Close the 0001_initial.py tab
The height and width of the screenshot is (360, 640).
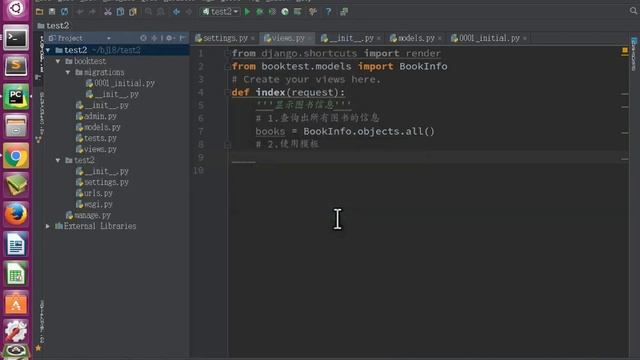coord(525,38)
